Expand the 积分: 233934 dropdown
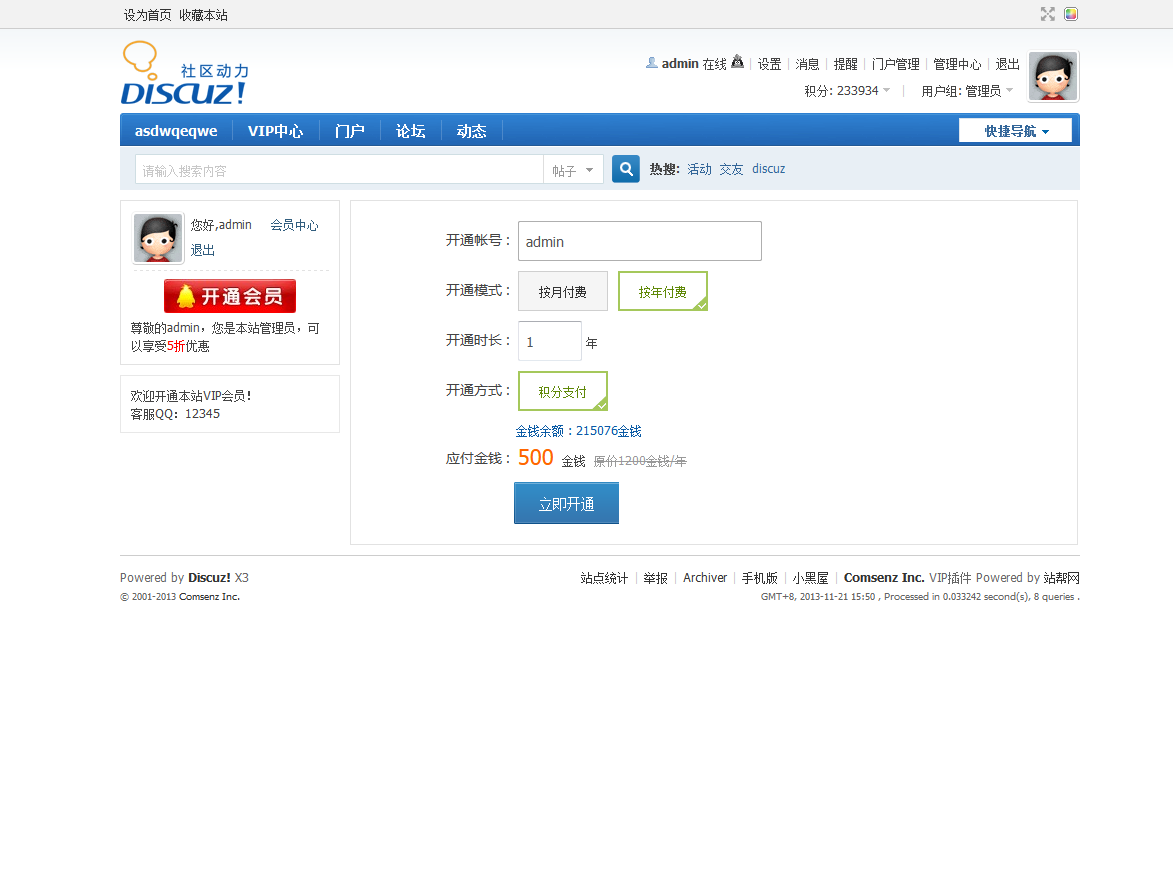 tap(848, 90)
